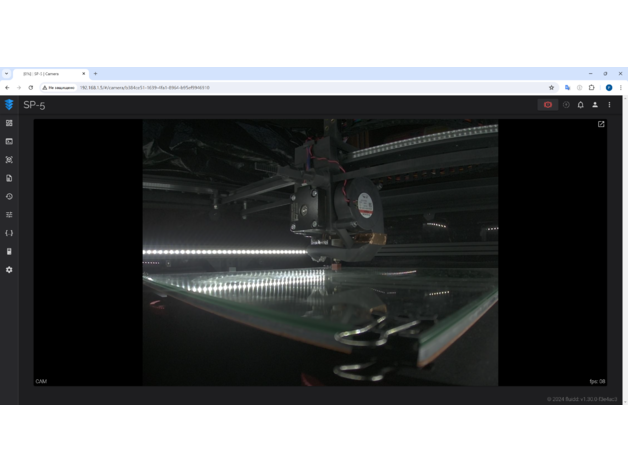Click the browser address bar
The width and height of the screenshot is (628, 472).
coord(300,88)
